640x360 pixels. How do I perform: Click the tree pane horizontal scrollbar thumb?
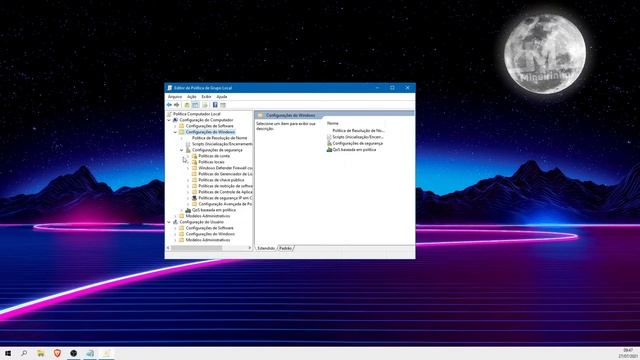[196, 248]
